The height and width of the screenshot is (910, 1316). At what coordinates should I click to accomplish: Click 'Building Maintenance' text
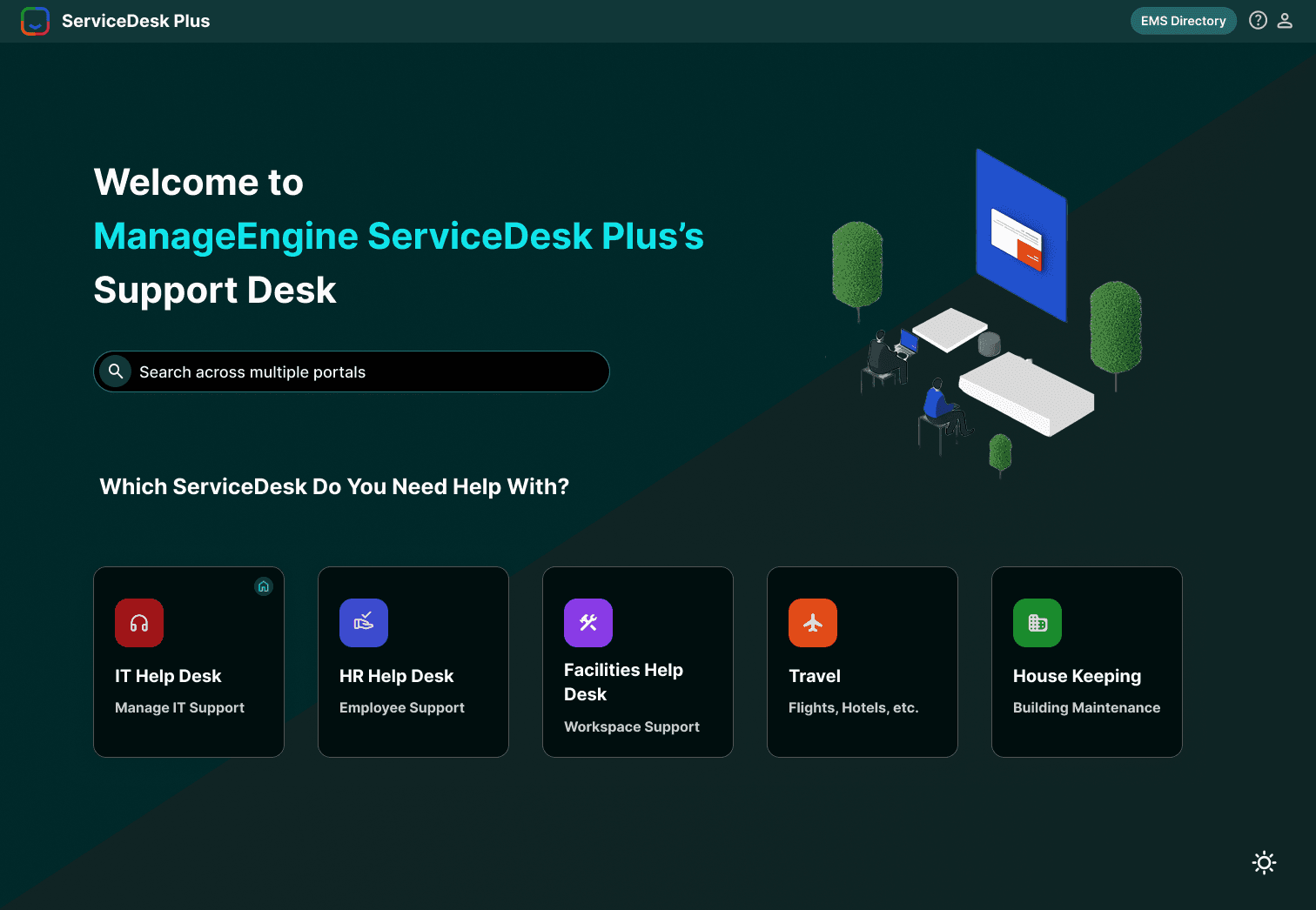click(1086, 707)
